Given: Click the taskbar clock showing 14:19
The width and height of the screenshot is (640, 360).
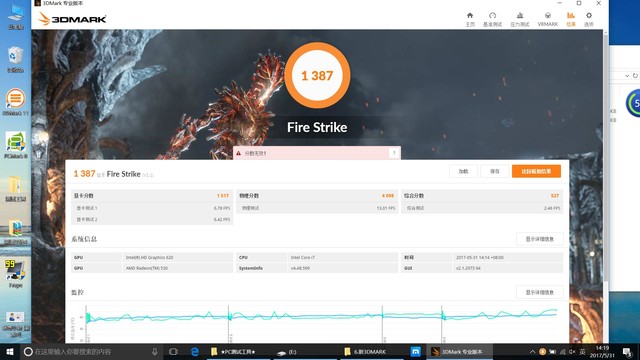Looking at the screenshot, I should click(602, 351).
